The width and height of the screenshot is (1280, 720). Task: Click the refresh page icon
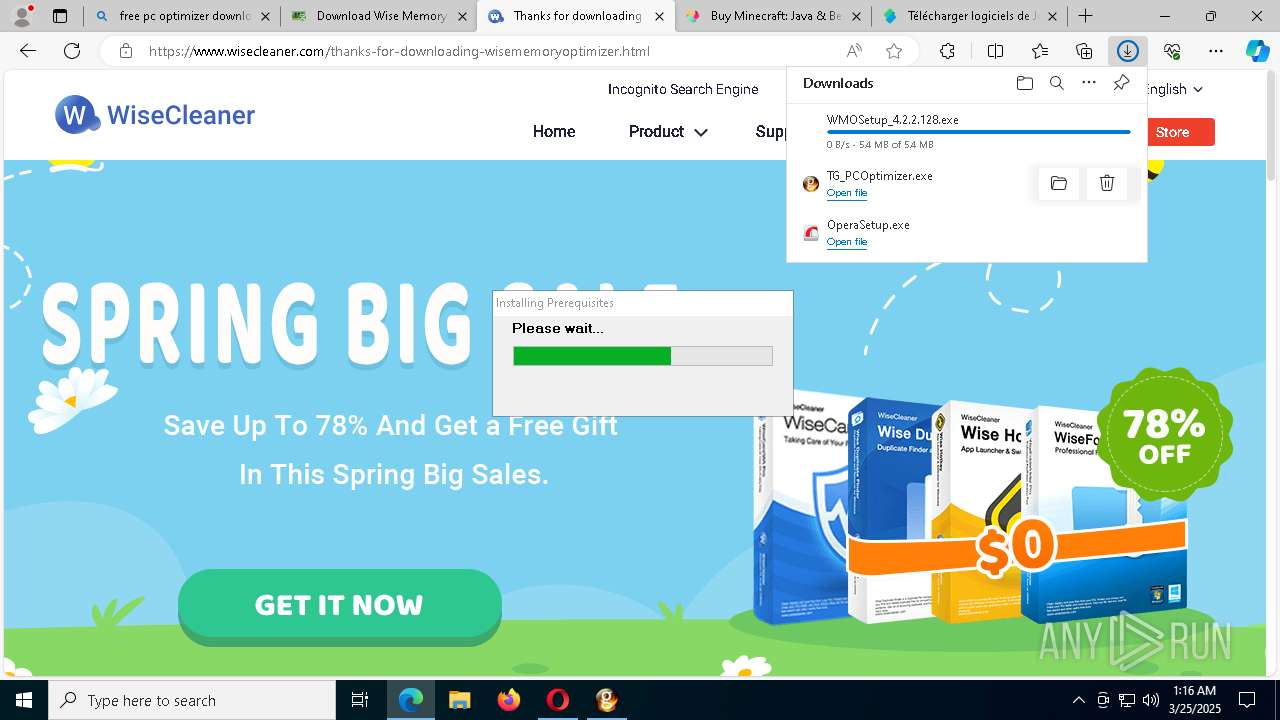tap(72, 51)
